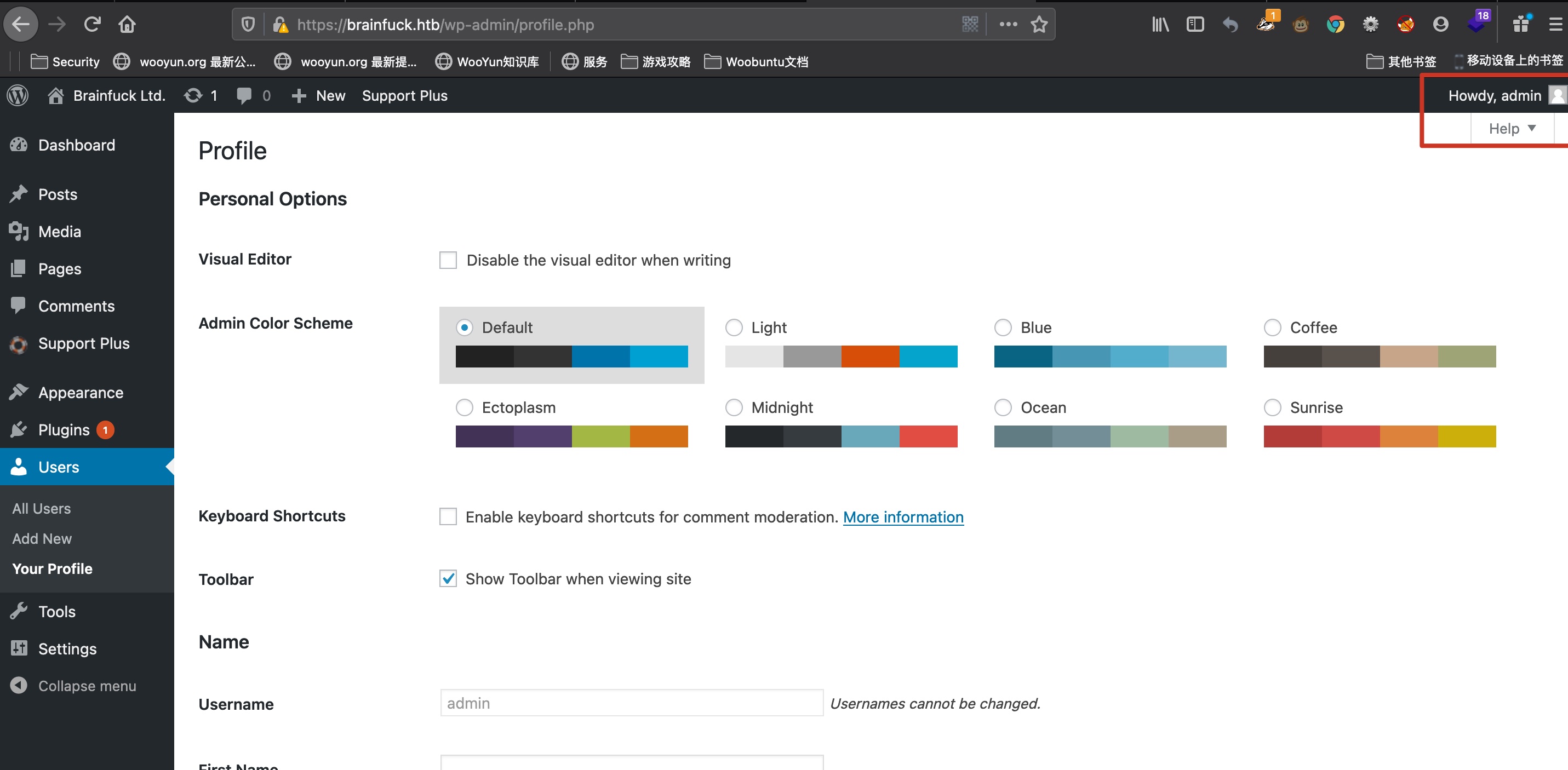Open the Firefox hamburger menu icon

(1555, 24)
